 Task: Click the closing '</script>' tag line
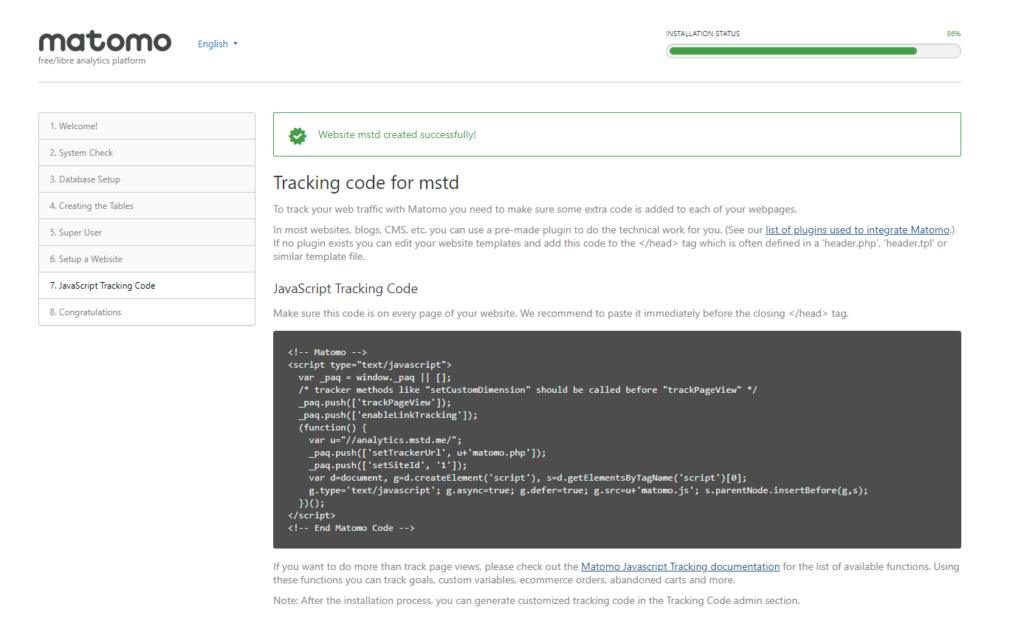(312, 515)
